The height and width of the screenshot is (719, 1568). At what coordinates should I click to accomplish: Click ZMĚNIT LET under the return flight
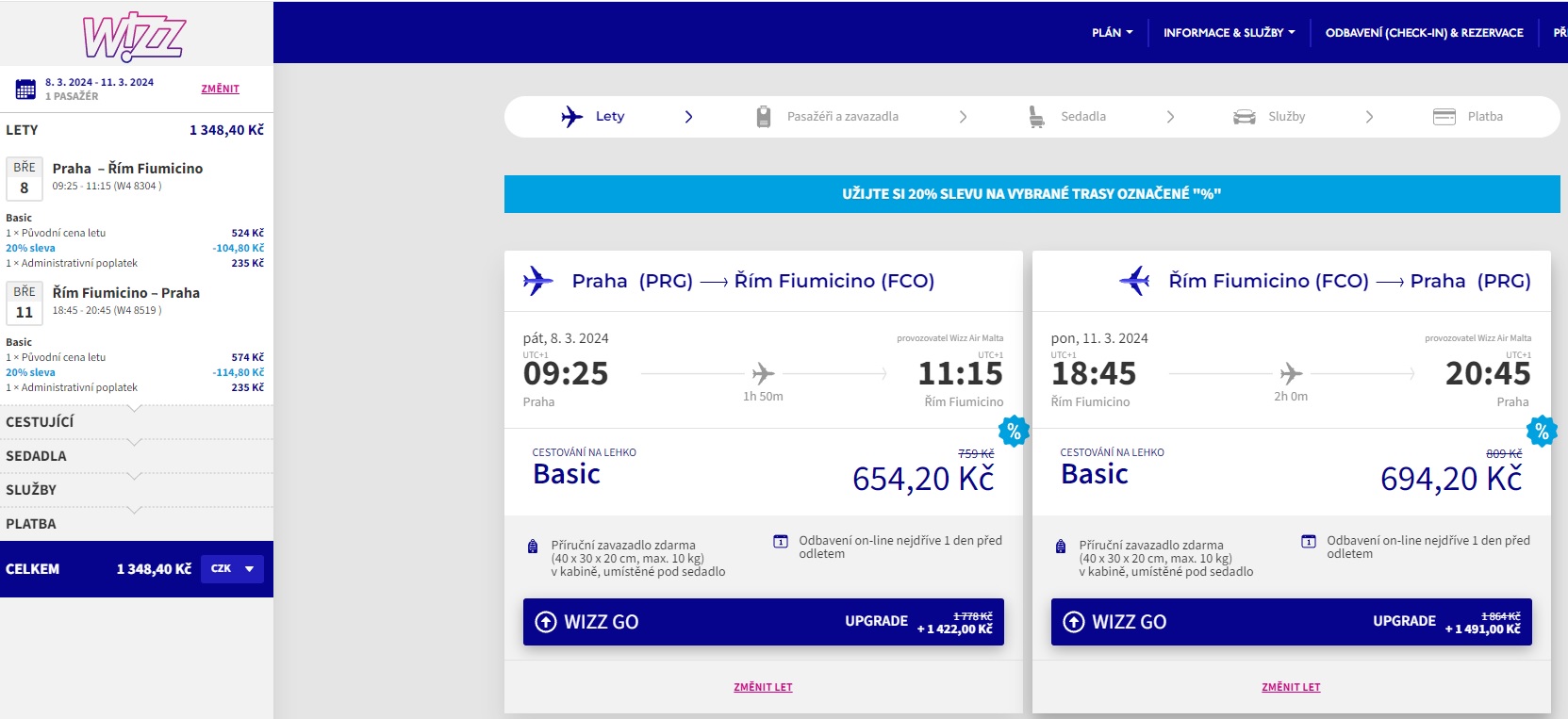click(1291, 687)
